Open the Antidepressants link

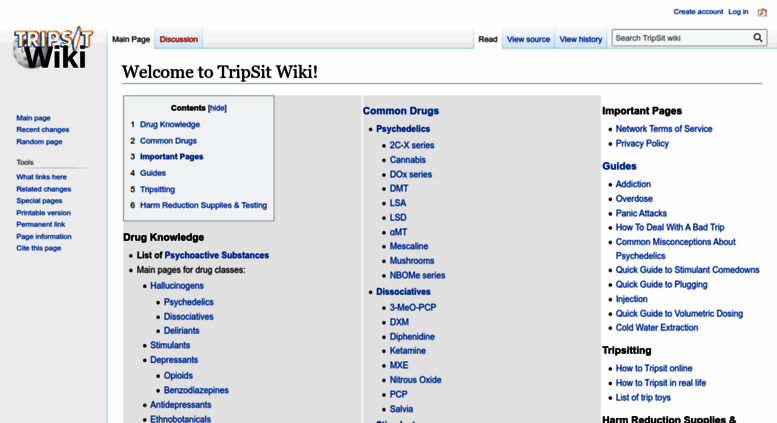pos(180,405)
